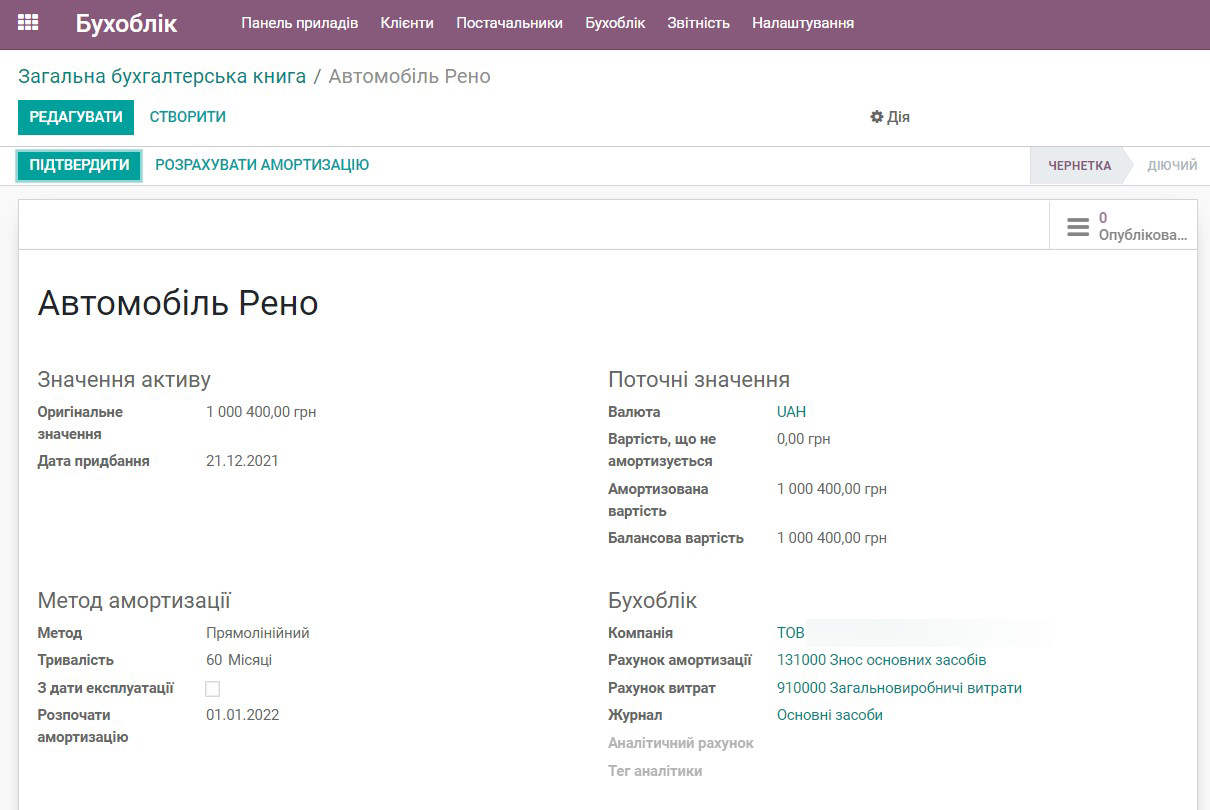Open the apps grid icon

pos(28,21)
